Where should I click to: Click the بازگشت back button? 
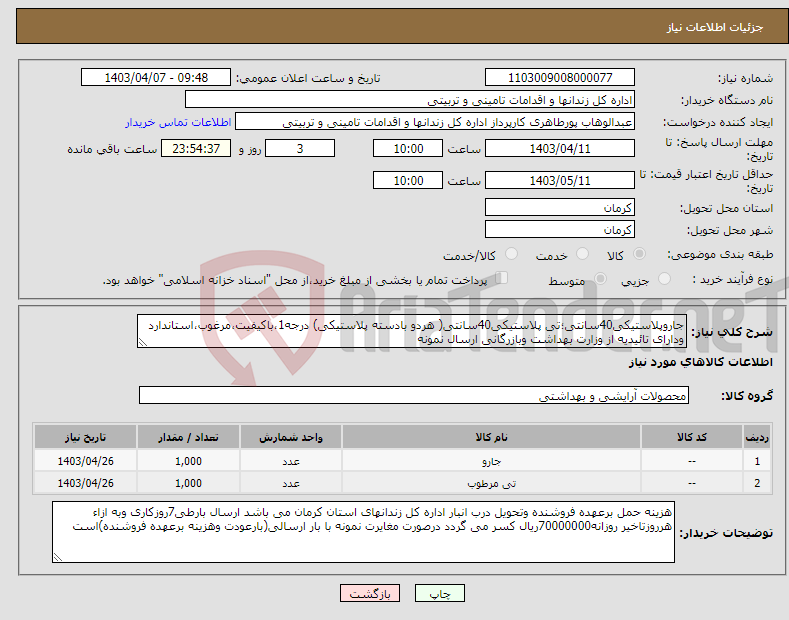(x=370, y=593)
